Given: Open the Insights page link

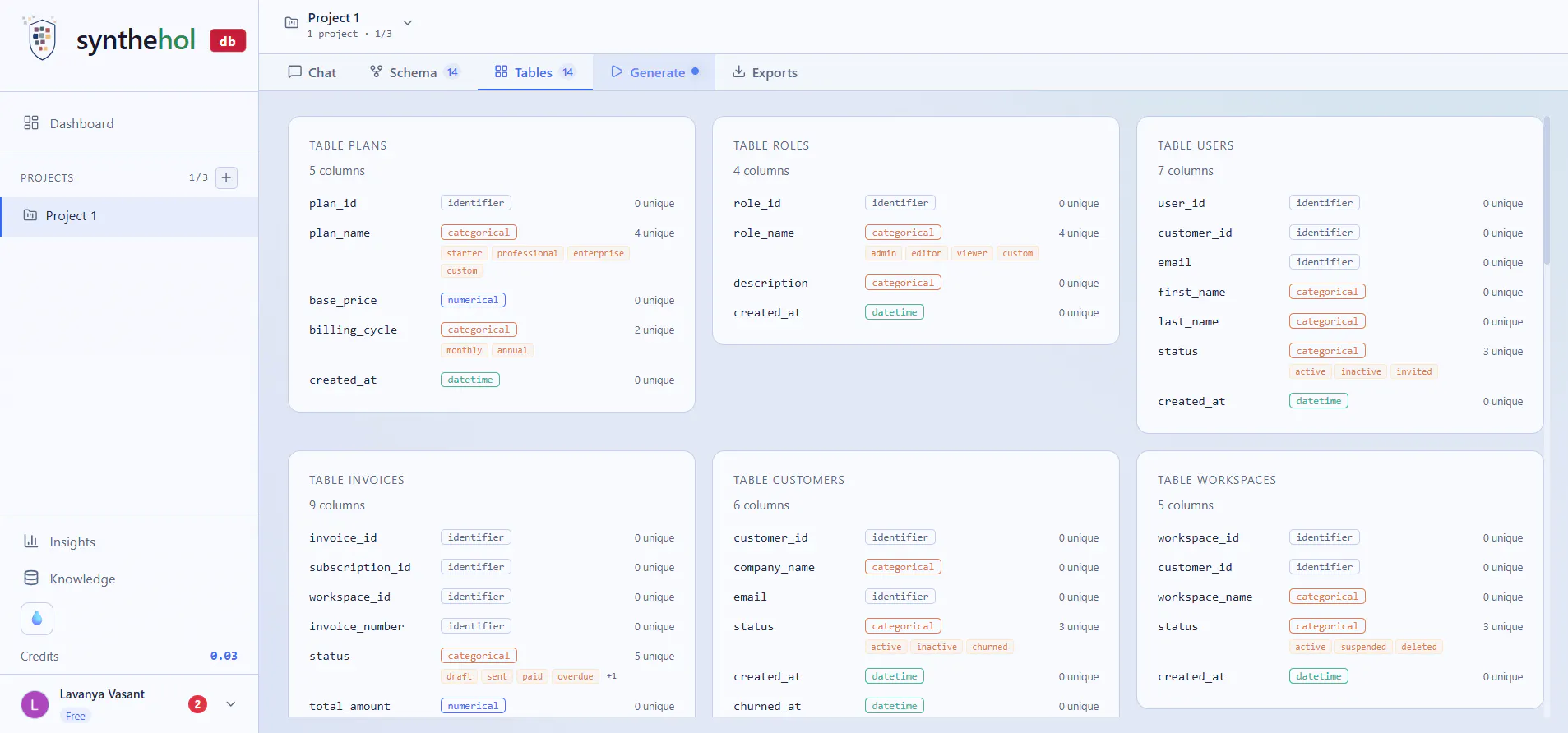Looking at the screenshot, I should [72, 542].
